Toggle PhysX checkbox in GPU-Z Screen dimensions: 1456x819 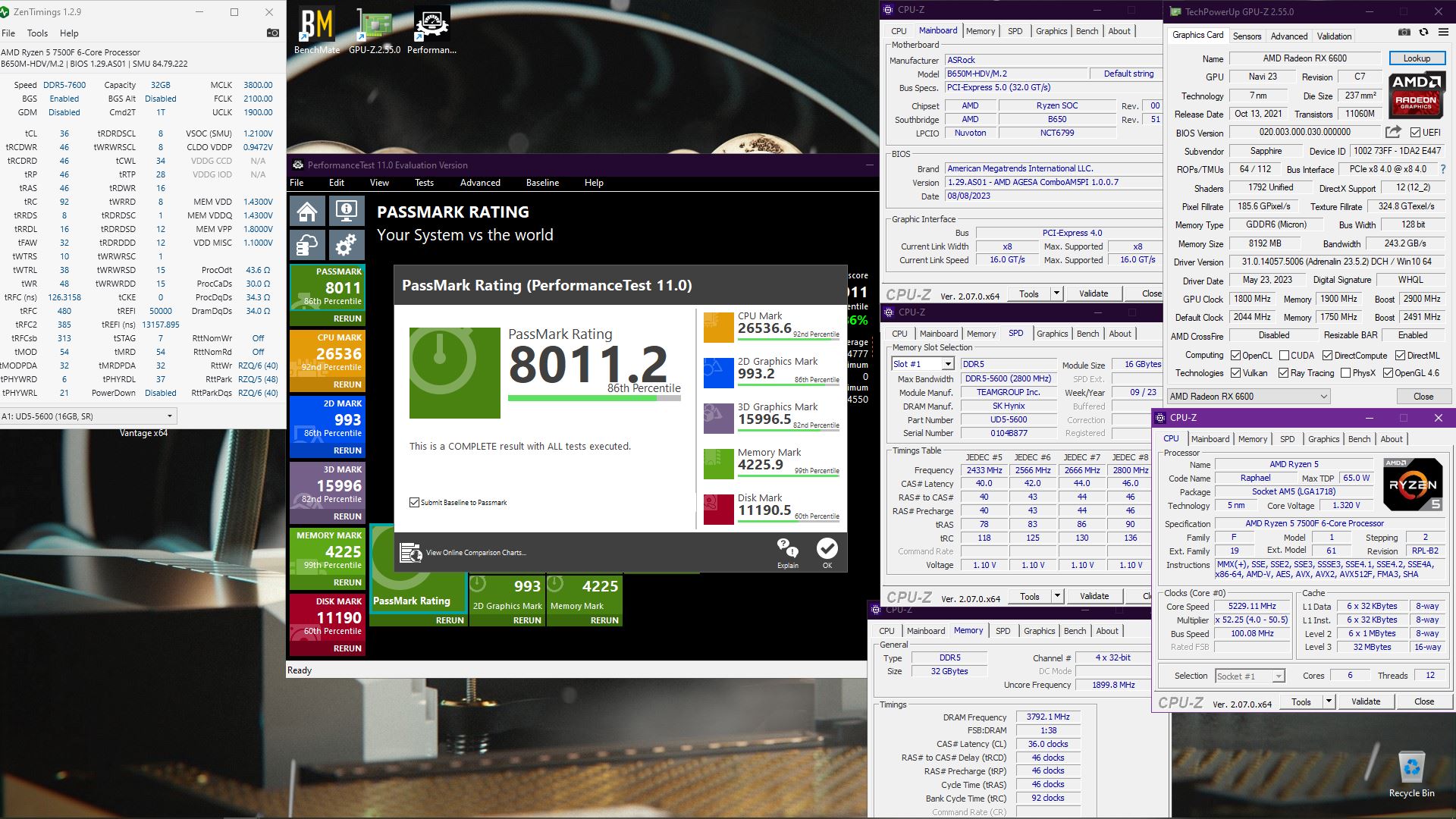point(1345,373)
